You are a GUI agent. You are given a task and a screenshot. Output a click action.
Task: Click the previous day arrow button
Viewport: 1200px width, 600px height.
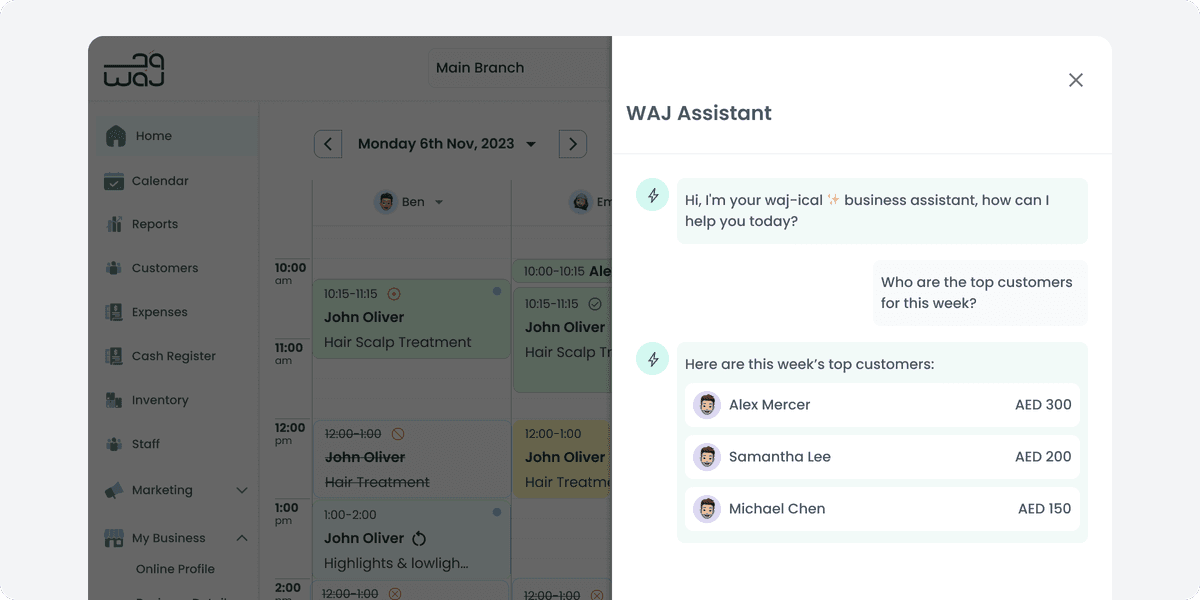click(328, 143)
